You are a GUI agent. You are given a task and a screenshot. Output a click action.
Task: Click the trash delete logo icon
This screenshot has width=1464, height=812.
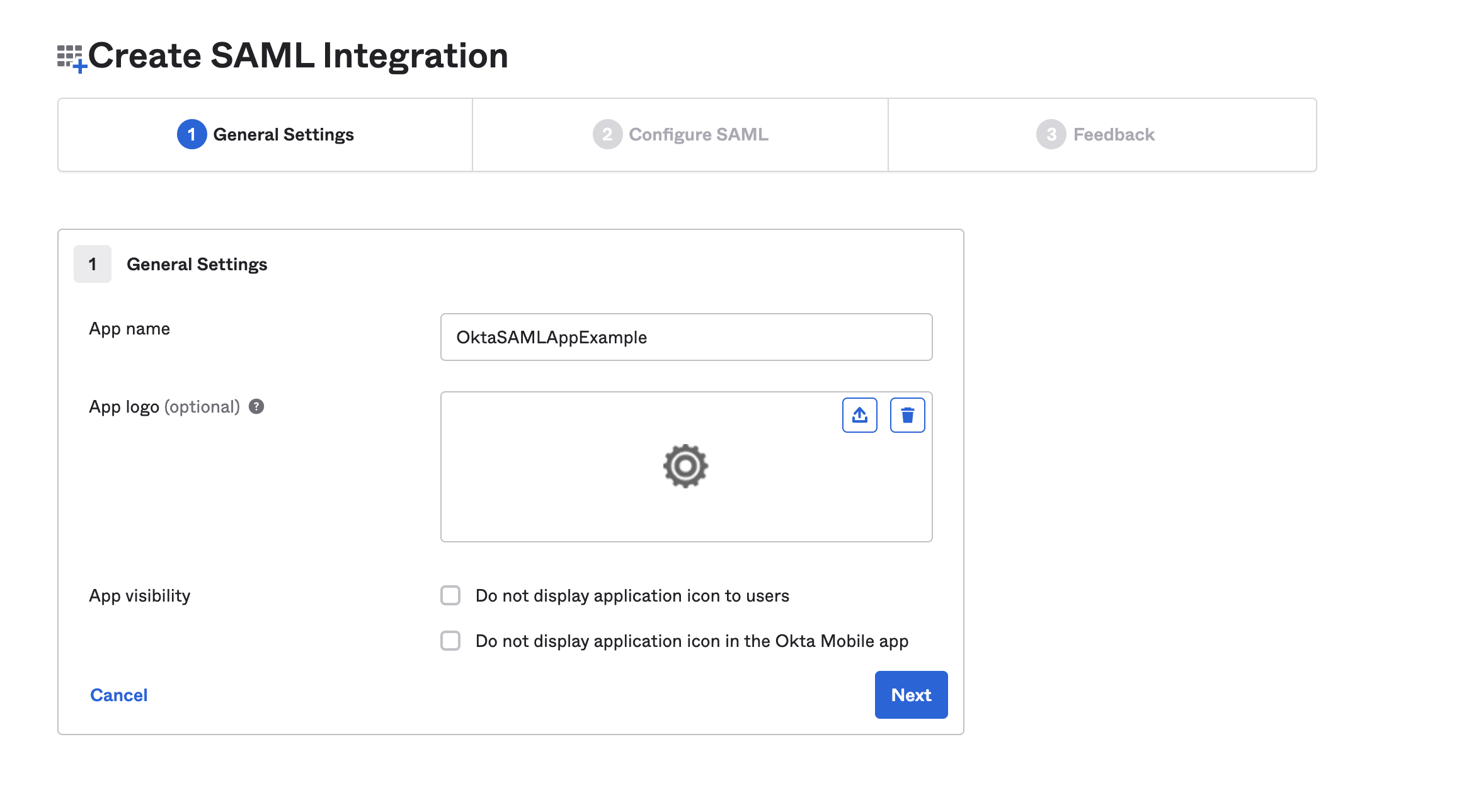click(x=907, y=415)
